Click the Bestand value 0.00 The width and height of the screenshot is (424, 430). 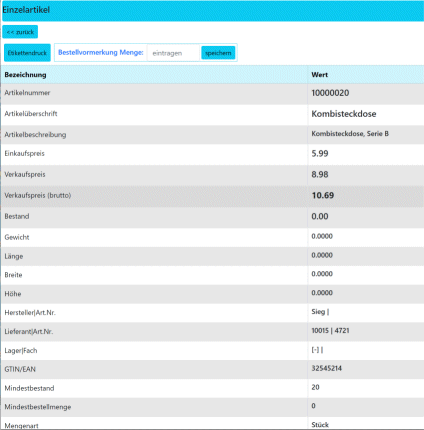320,217
